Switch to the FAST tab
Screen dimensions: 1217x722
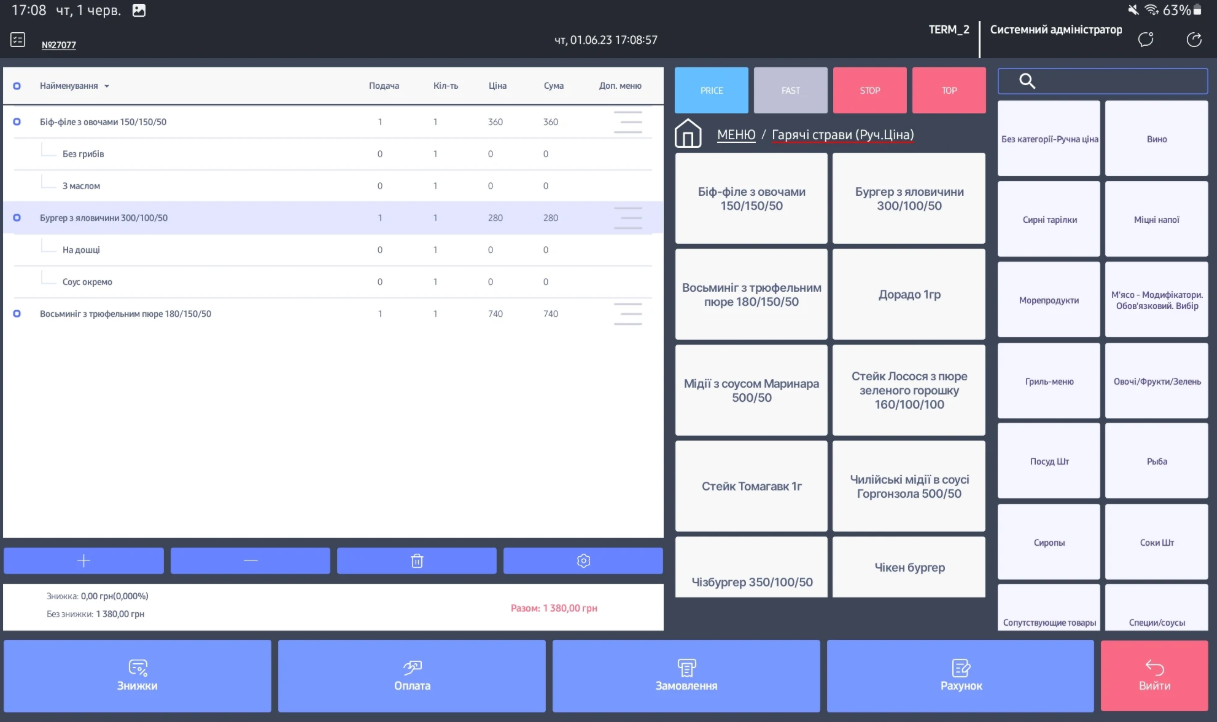coord(790,91)
